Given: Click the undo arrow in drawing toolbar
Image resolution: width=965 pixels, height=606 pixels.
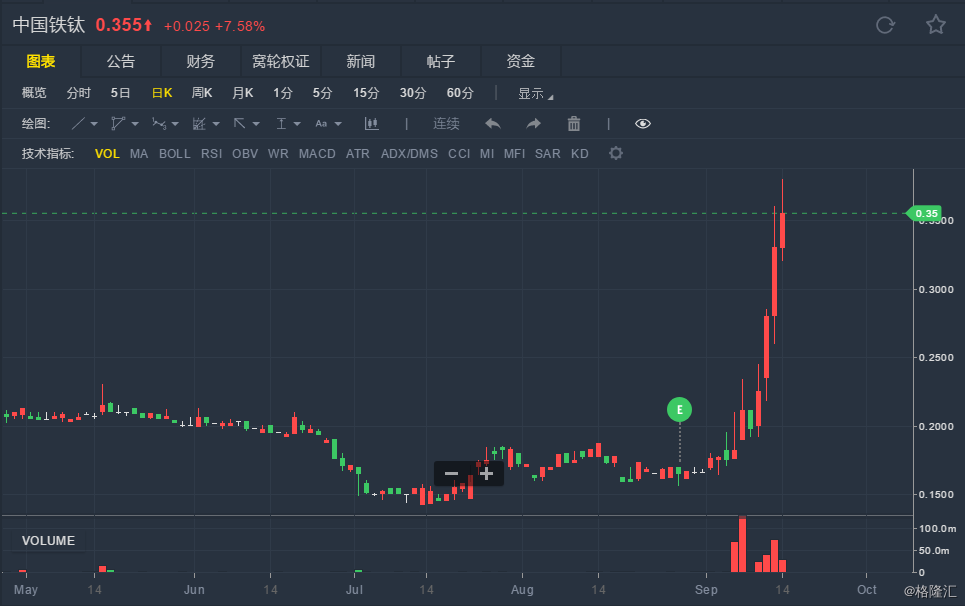Looking at the screenshot, I should coord(493,124).
